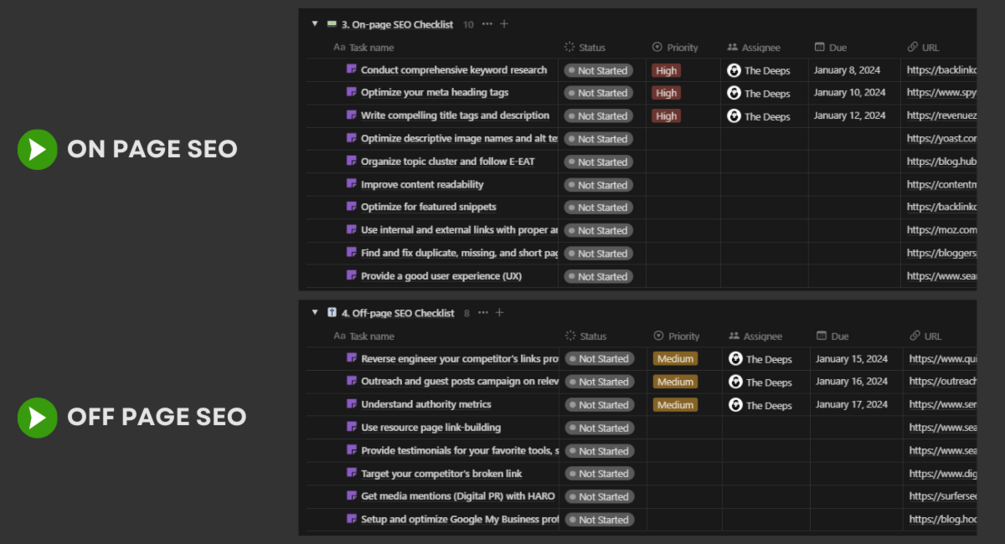Open more options for Off-page SEO Checklist

(x=484, y=313)
